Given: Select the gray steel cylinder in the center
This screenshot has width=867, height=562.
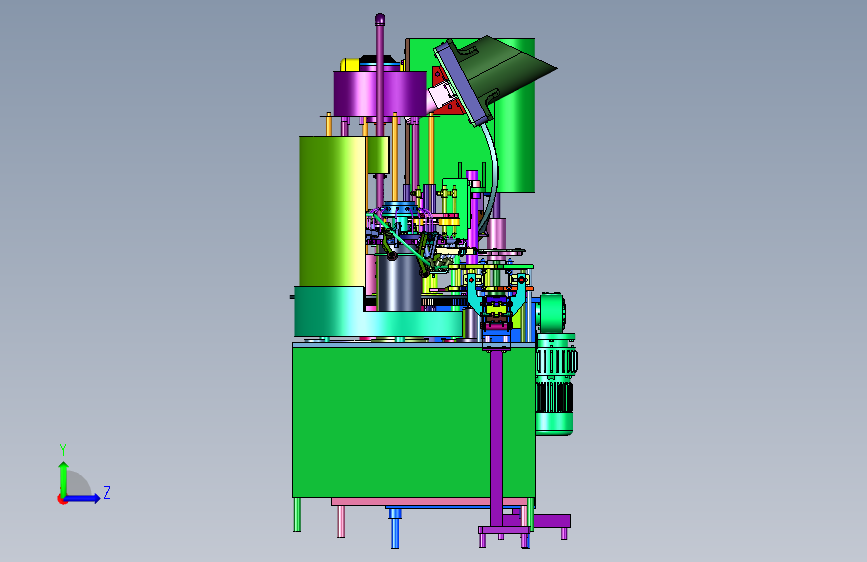Looking at the screenshot, I should 399,283.
